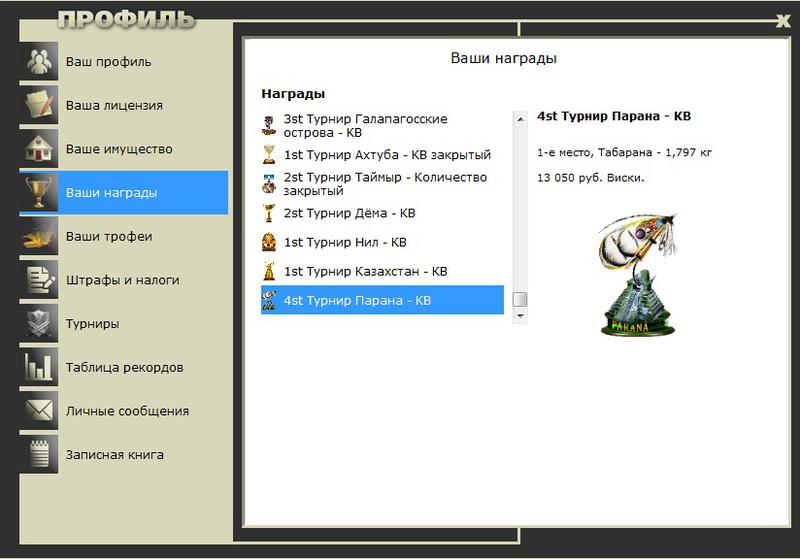Select '1st Турнир Нил - КВ' row
Screen dimensions: 800x559
click(382, 242)
